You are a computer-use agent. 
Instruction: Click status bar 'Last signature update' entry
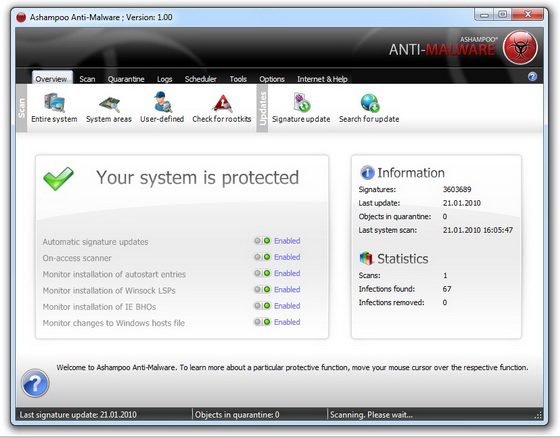78,415
